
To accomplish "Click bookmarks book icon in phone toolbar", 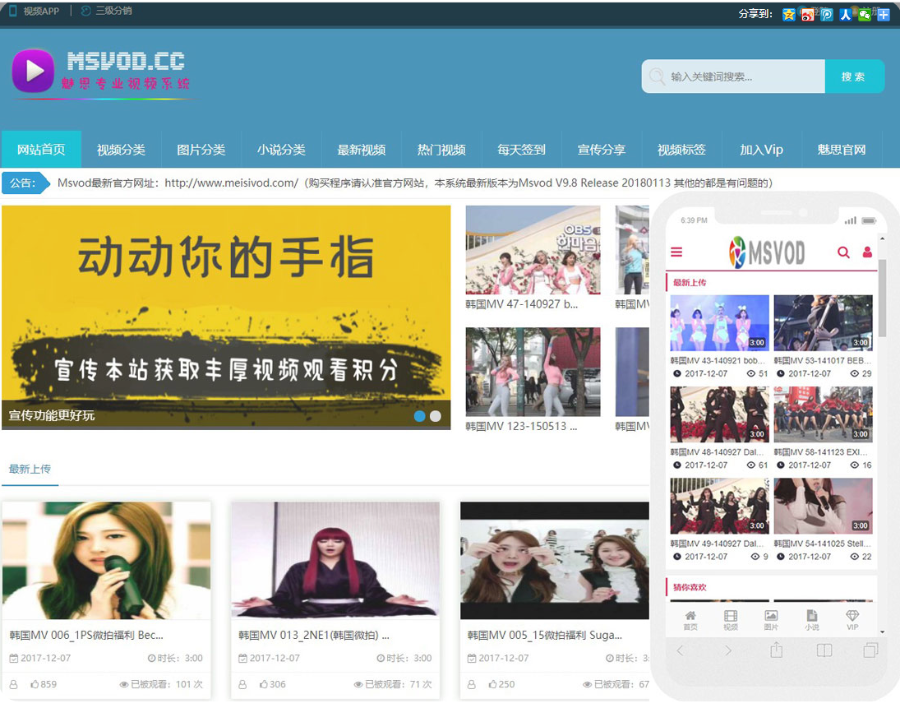I will coord(824,651).
